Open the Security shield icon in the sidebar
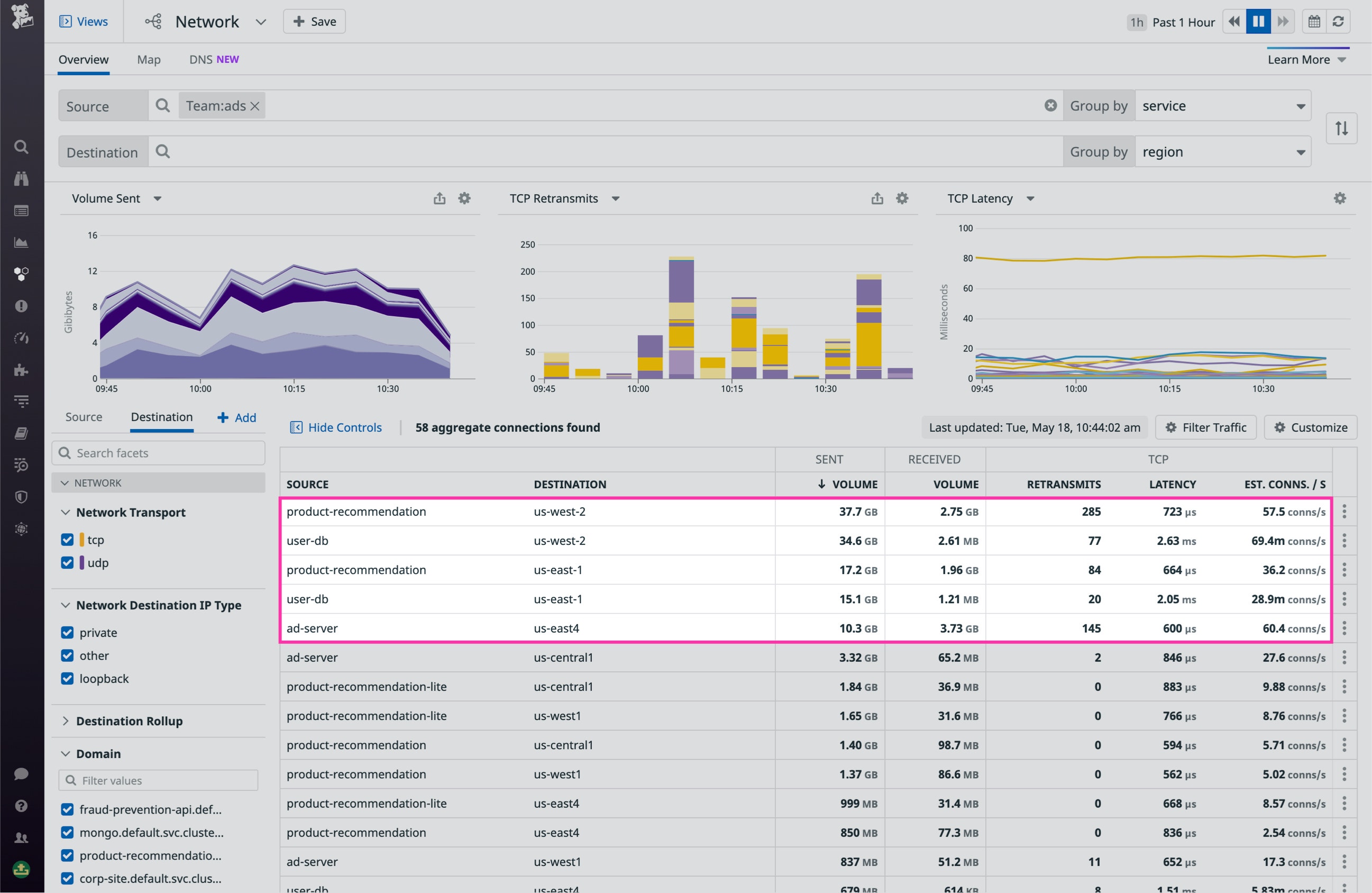The width and height of the screenshot is (1372, 893). pyautogui.click(x=21, y=497)
